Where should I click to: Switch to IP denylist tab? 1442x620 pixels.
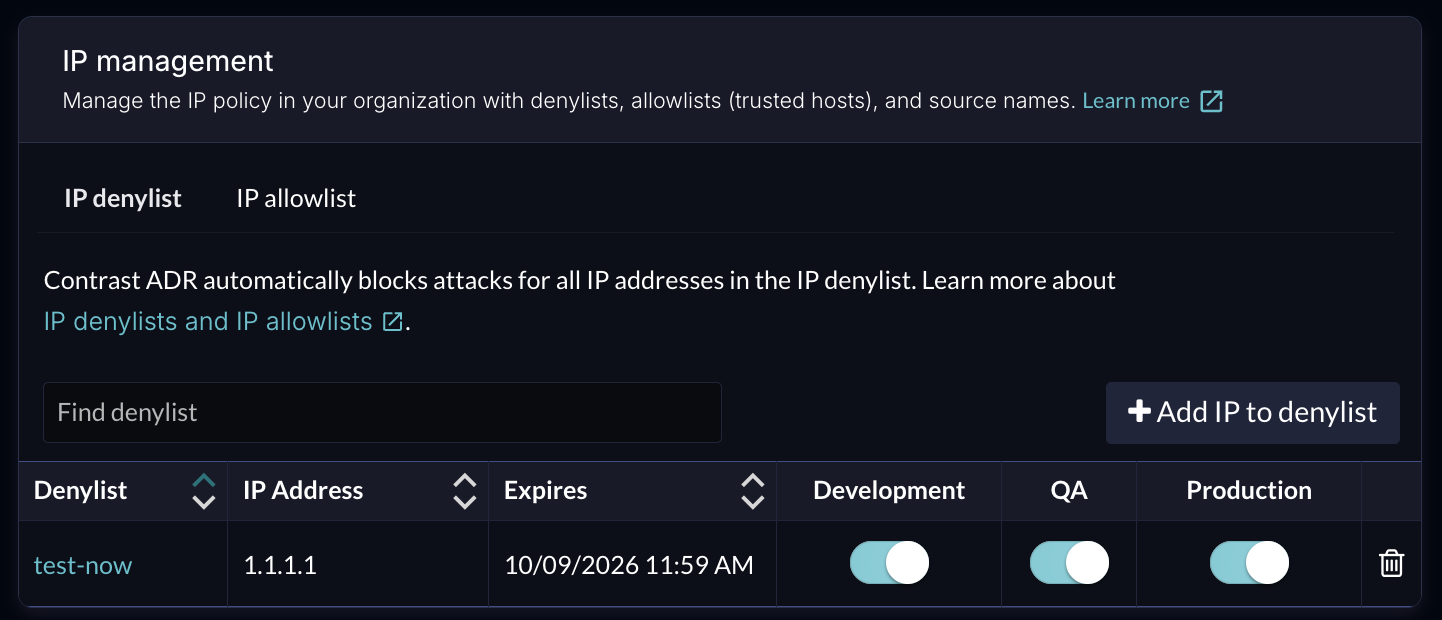pos(123,198)
